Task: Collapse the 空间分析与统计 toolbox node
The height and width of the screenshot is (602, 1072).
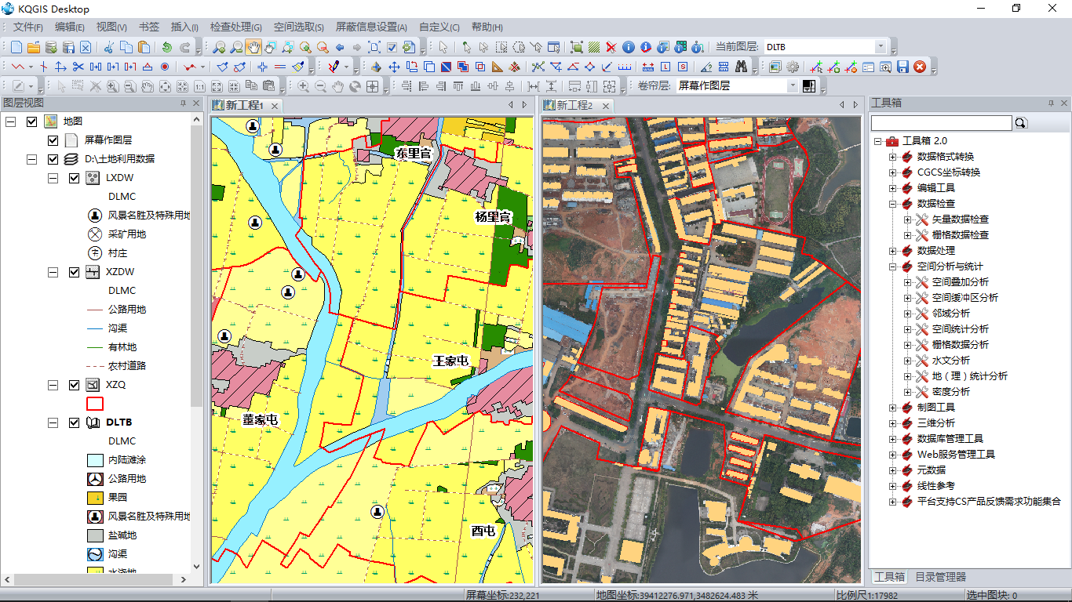Action: [893, 267]
